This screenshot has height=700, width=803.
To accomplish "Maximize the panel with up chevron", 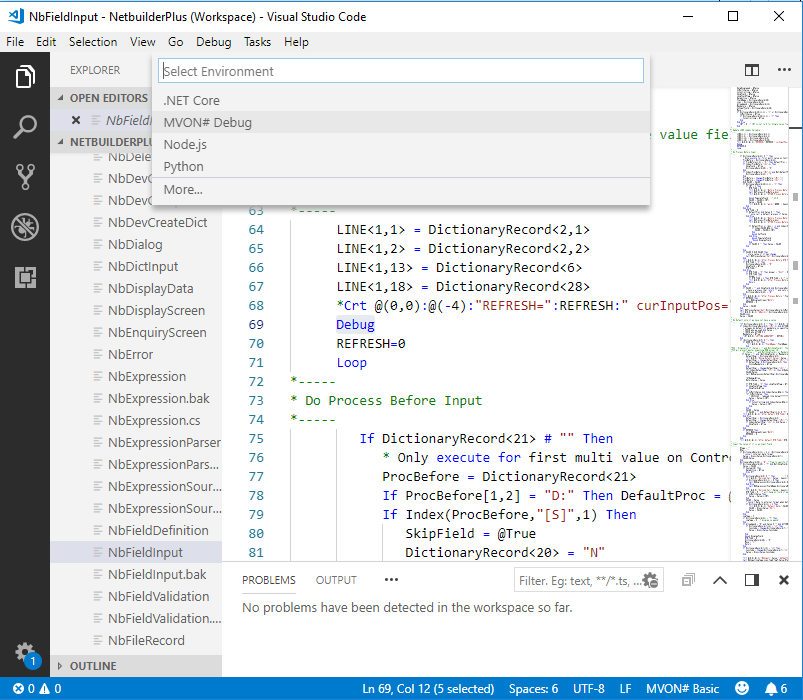I will point(720,580).
